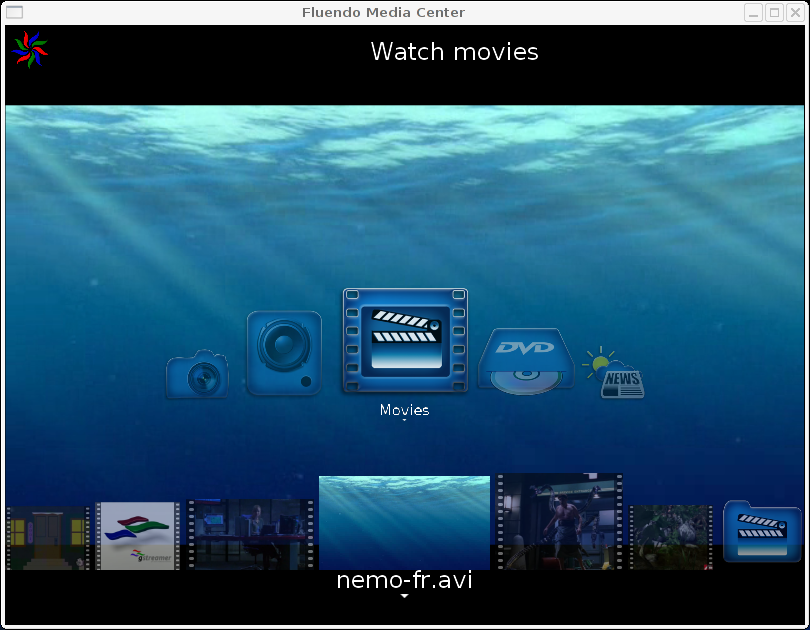The height and width of the screenshot is (630, 810).
Task: Click the Watch movies heading
Action: point(455,52)
